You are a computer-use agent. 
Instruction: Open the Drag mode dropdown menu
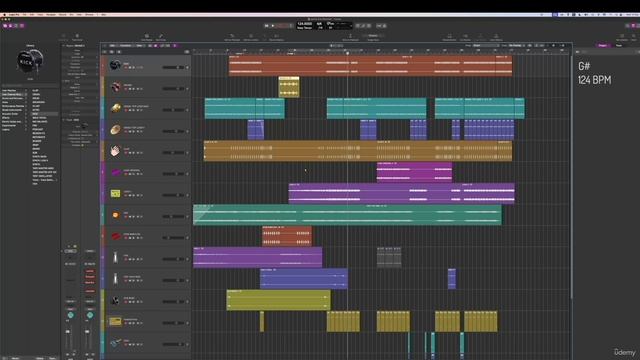(516, 45)
